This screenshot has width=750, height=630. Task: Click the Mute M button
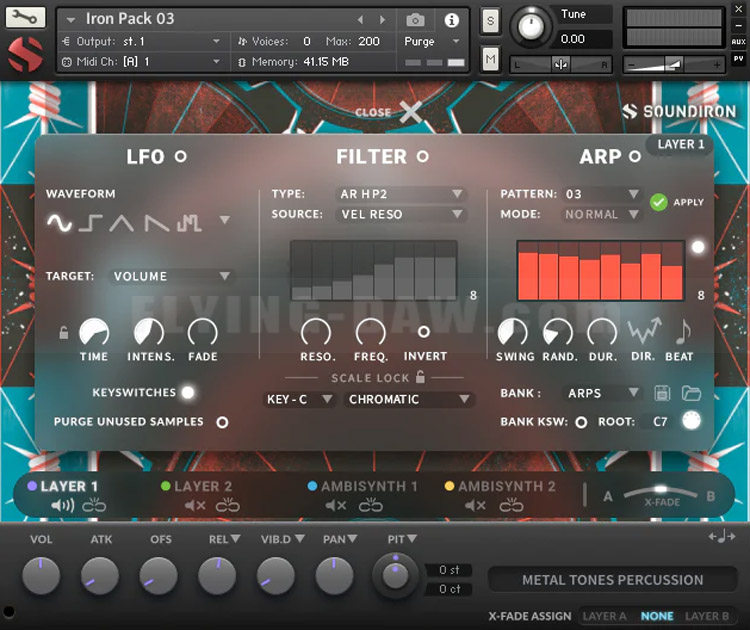(x=490, y=59)
